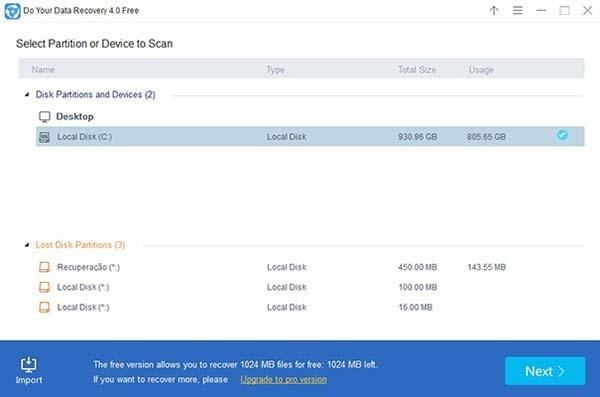600x397 pixels.
Task: Open the Upgrade to pro version link
Action: [284, 379]
